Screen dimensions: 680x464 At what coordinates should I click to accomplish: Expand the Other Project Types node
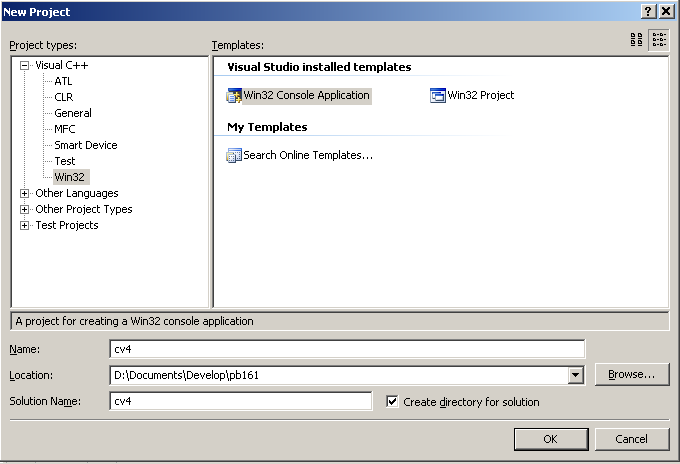tap(24, 209)
